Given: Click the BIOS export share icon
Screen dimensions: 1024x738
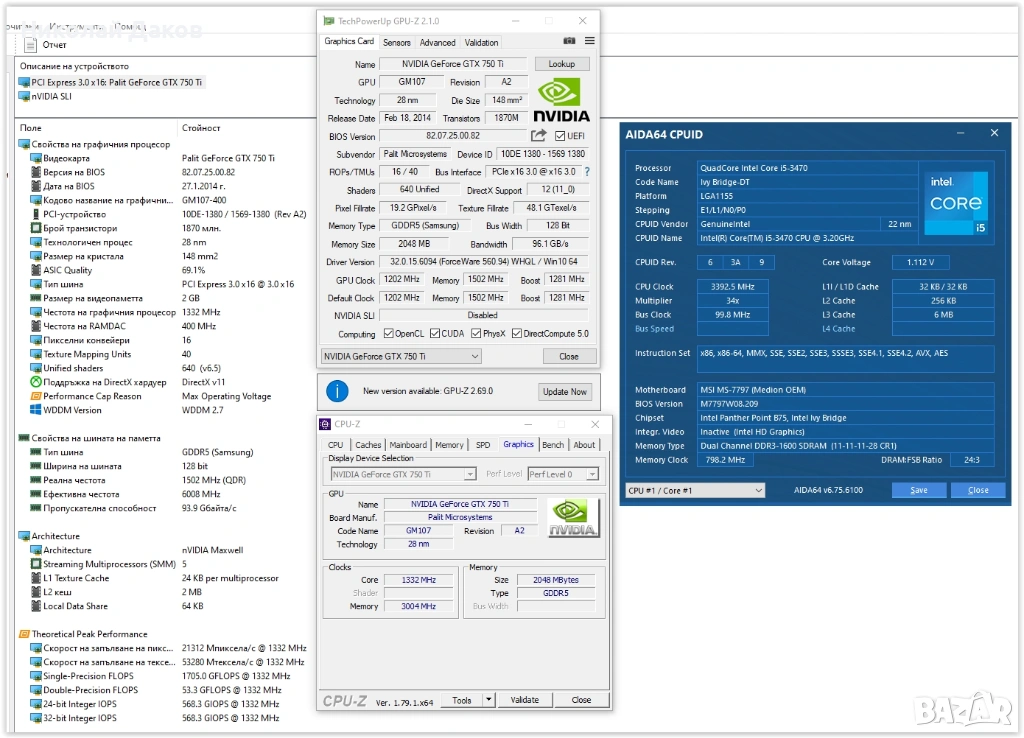Looking at the screenshot, I should [539, 136].
